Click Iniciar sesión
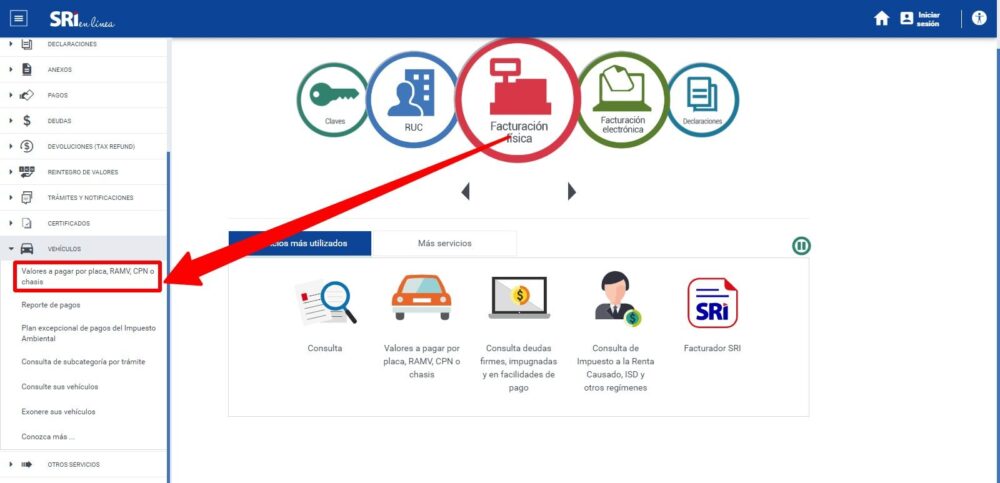 tap(920, 19)
